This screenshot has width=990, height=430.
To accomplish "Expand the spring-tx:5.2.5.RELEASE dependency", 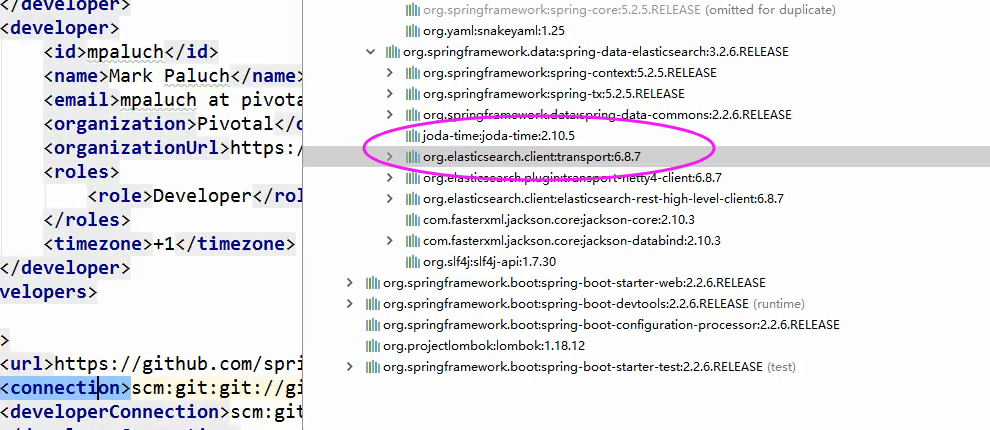I will (x=390, y=93).
